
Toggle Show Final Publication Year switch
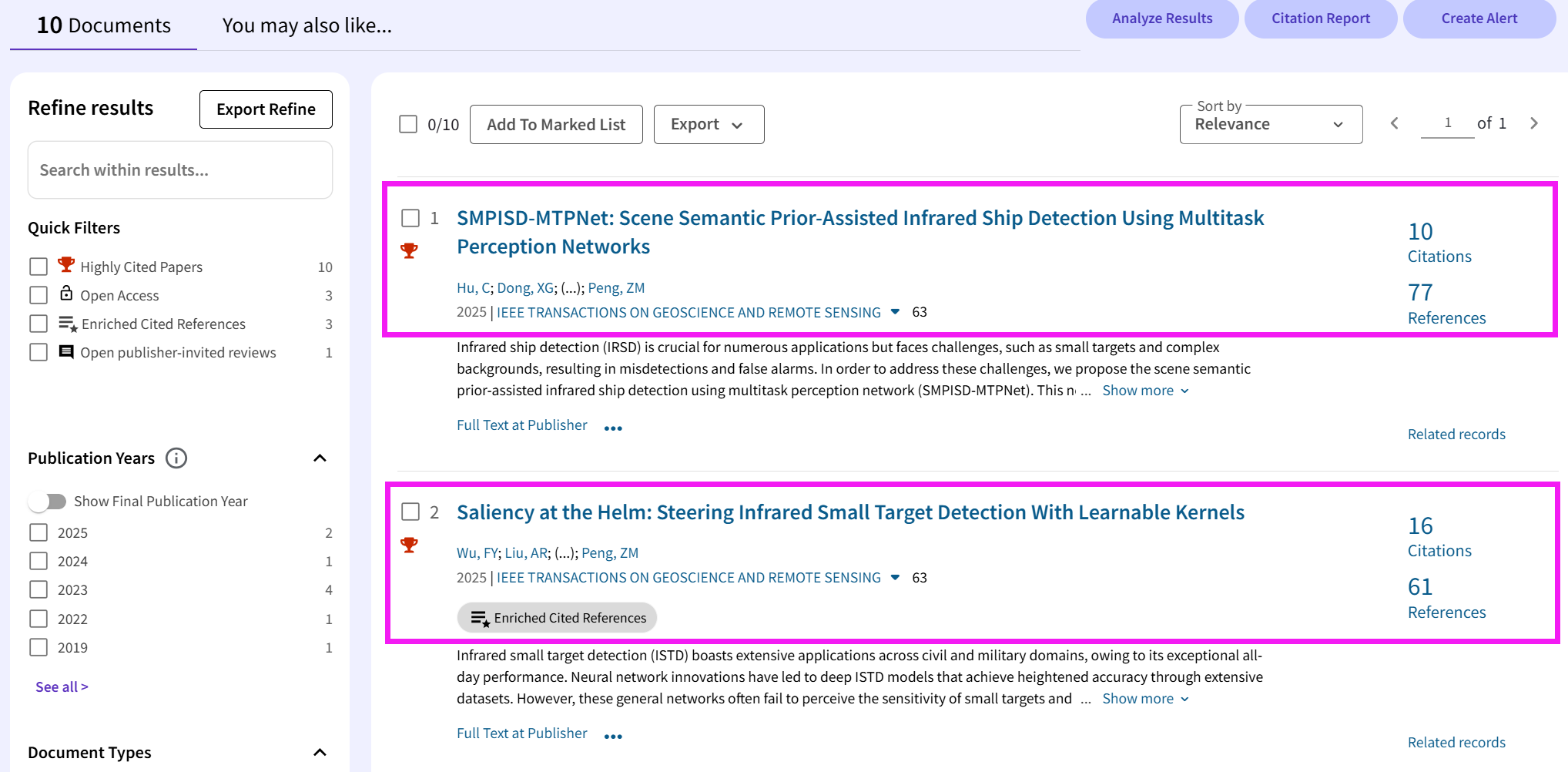coord(48,502)
